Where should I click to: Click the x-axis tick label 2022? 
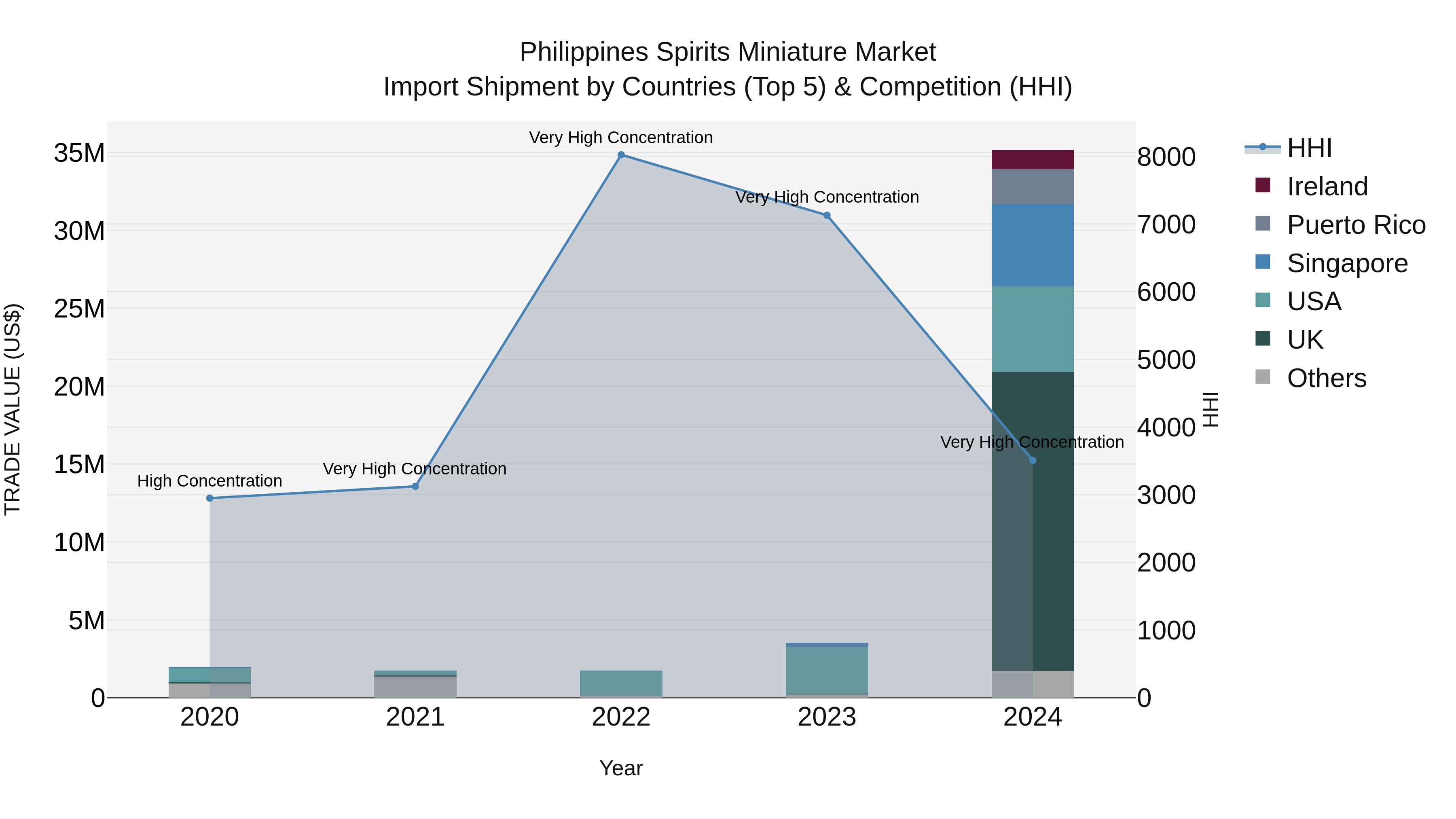tap(621, 717)
